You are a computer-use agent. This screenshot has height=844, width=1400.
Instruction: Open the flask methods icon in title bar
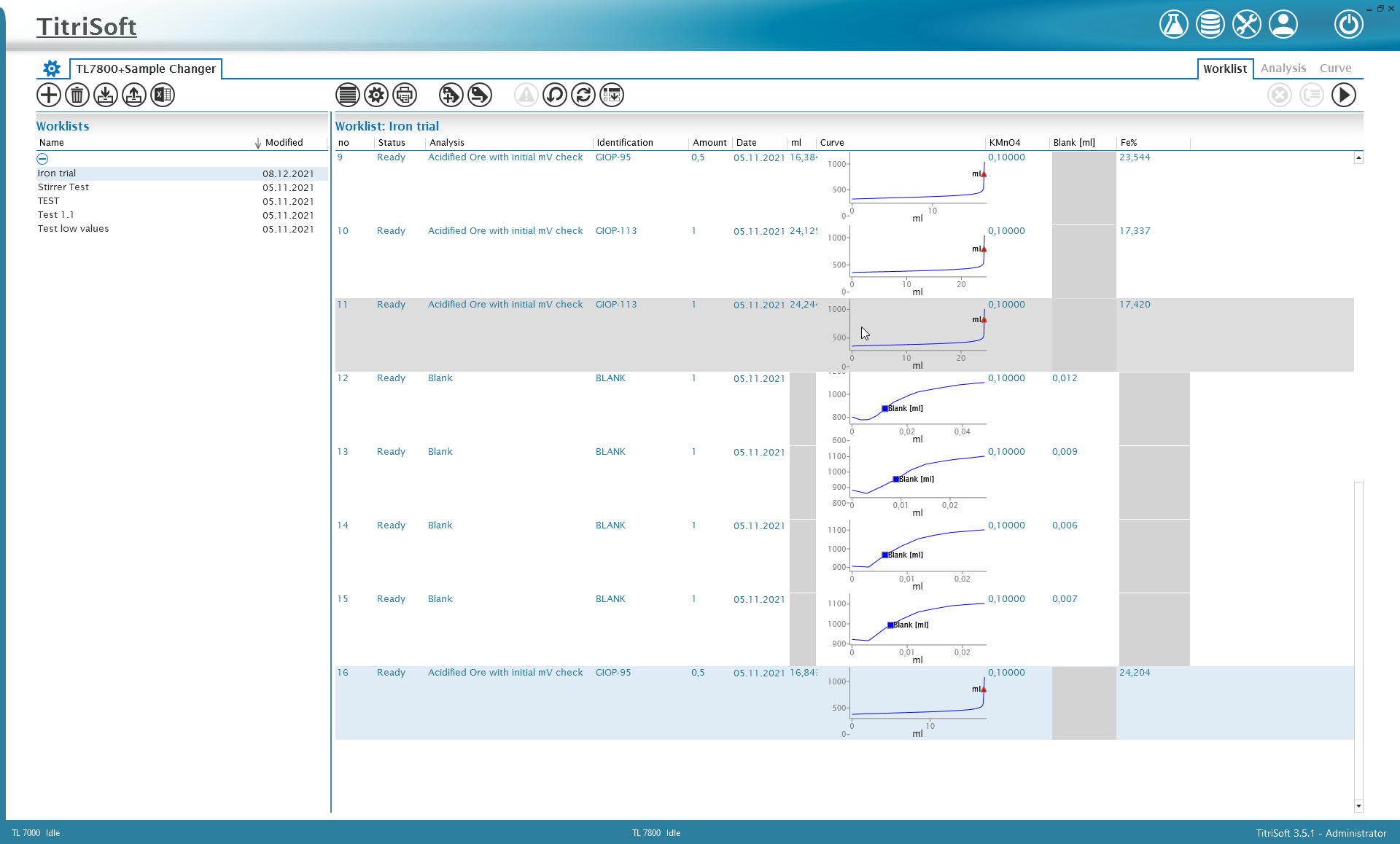pos(1172,23)
